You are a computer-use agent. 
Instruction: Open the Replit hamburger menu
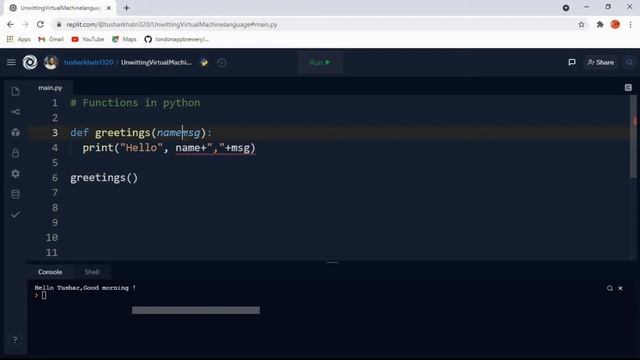11,62
